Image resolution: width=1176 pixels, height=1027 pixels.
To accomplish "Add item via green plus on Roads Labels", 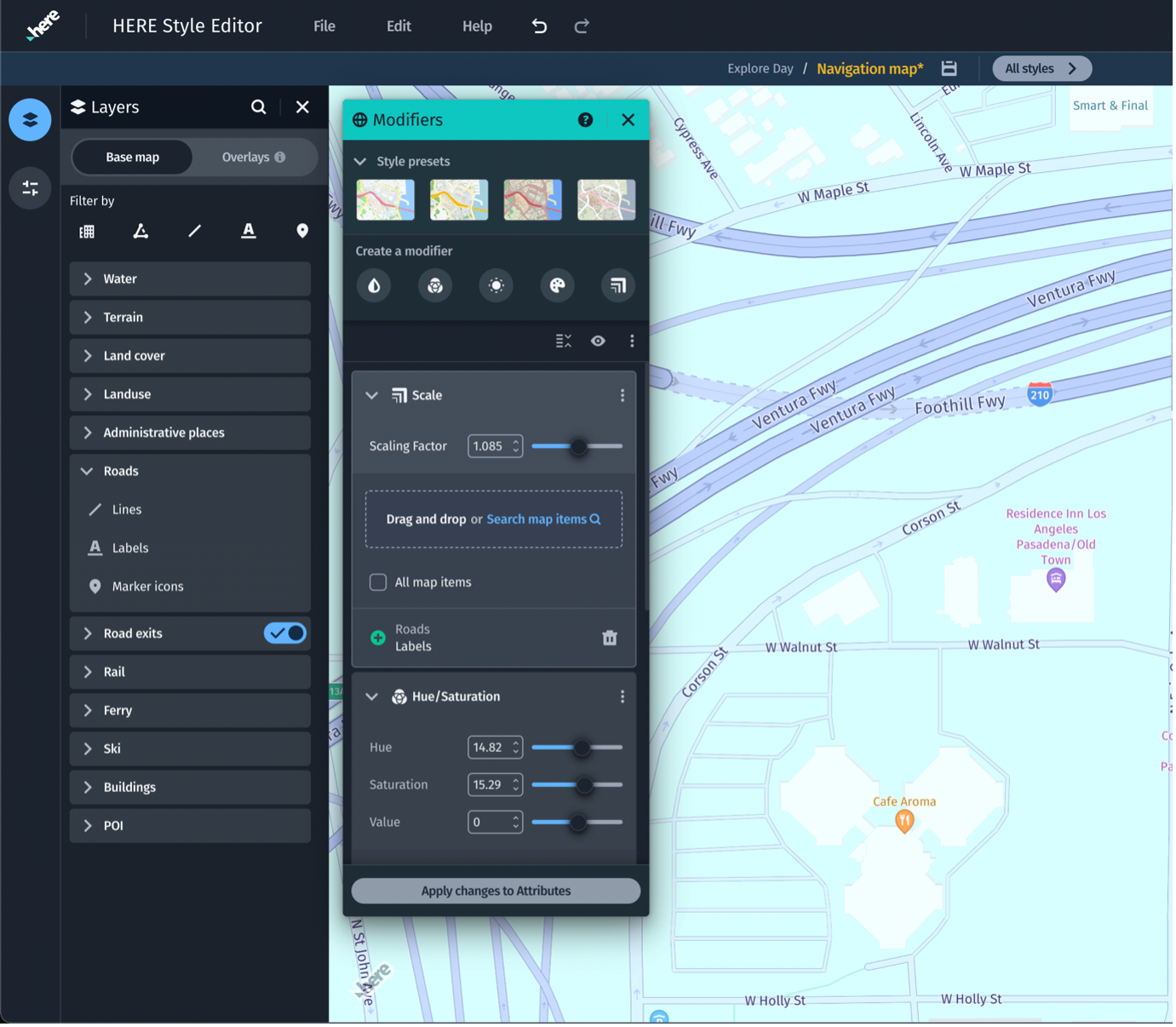I will pyautogui.click(x=378, y=639).
